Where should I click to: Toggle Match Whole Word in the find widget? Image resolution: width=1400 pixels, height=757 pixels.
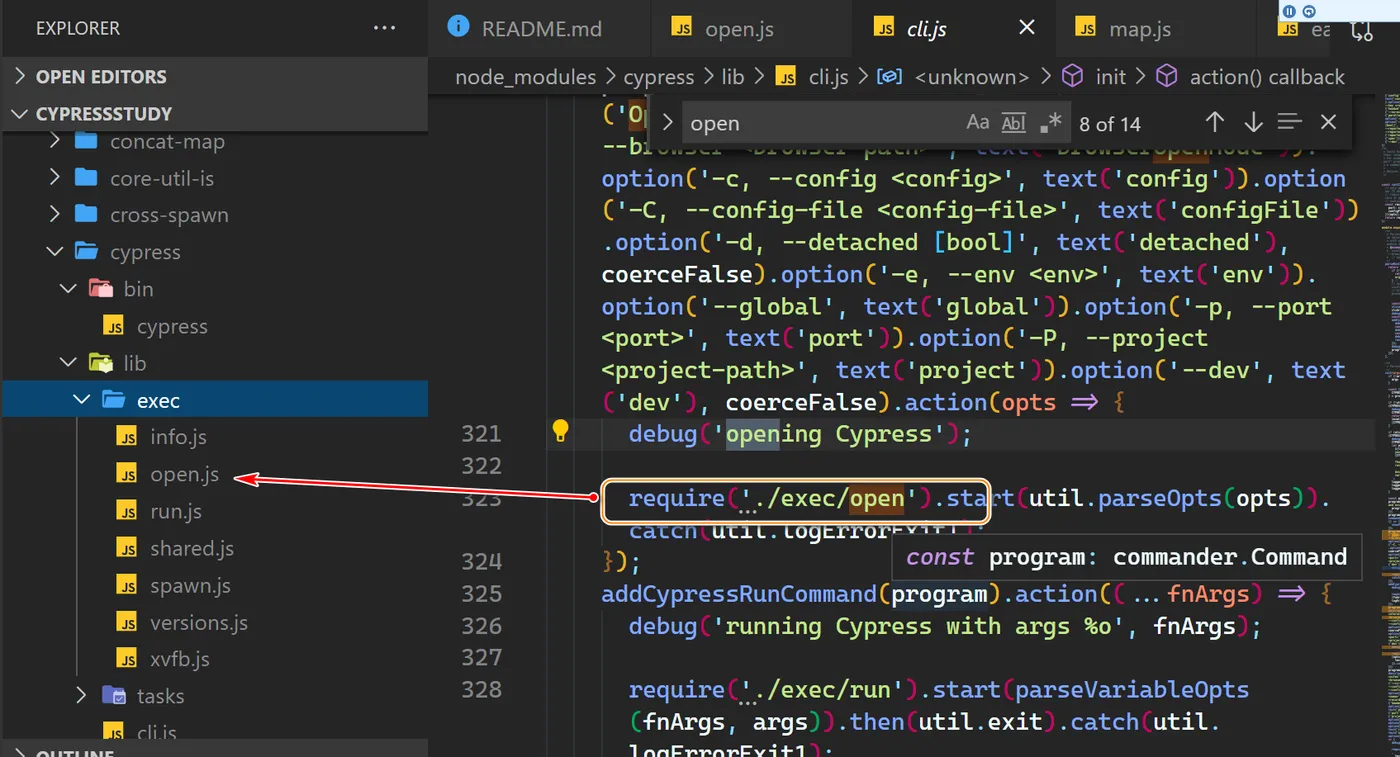(x=1014, y=123)
